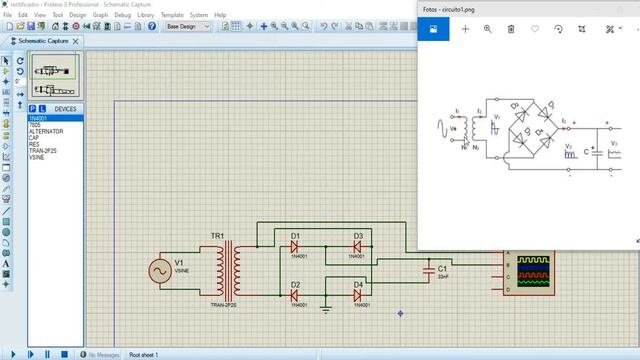Image resolution: width=640 pixels, height=360 pixels.
Task: Click the oscilloscope component in schematic
Action: pyautogui.click(x=529, y=273)
